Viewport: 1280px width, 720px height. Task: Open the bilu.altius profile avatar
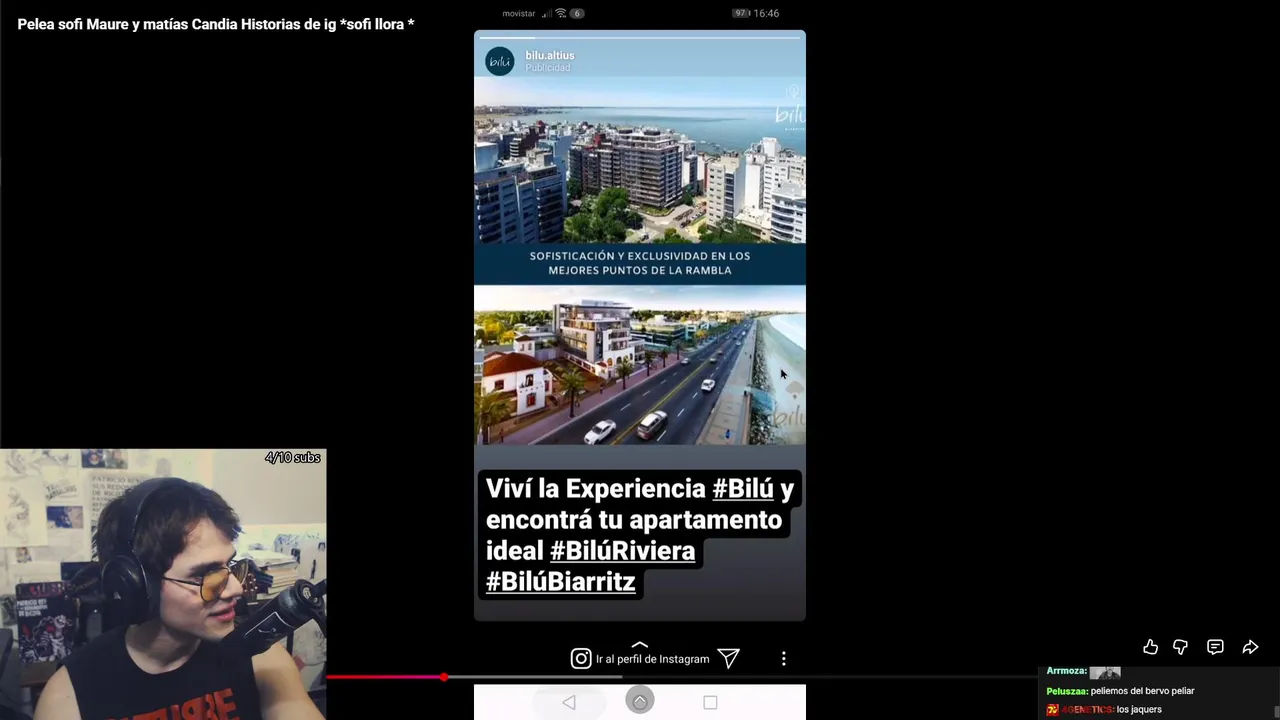click(x=500, y=61)
